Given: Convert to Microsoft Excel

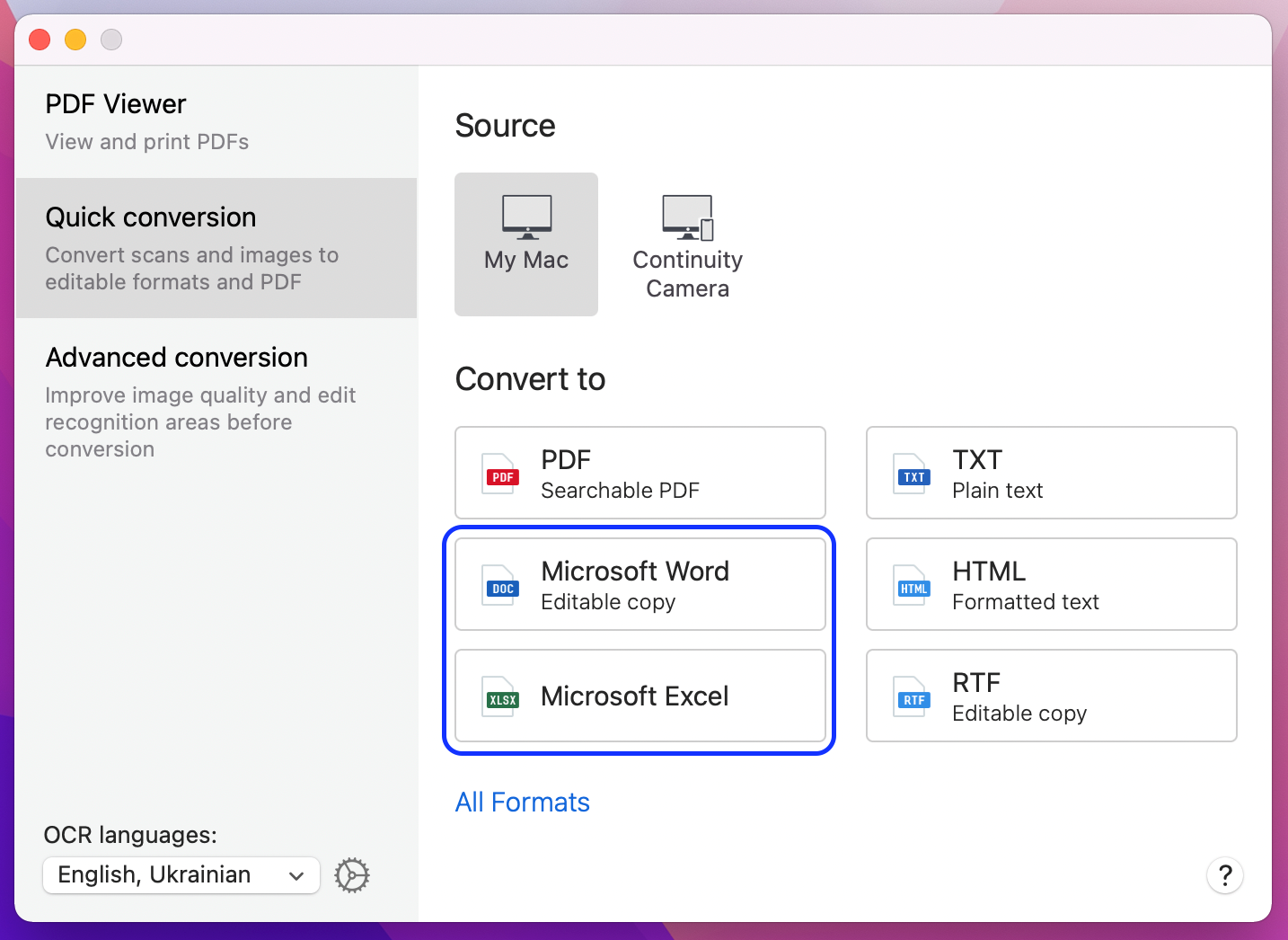Looking at the screenshot, I should (640, 696).
